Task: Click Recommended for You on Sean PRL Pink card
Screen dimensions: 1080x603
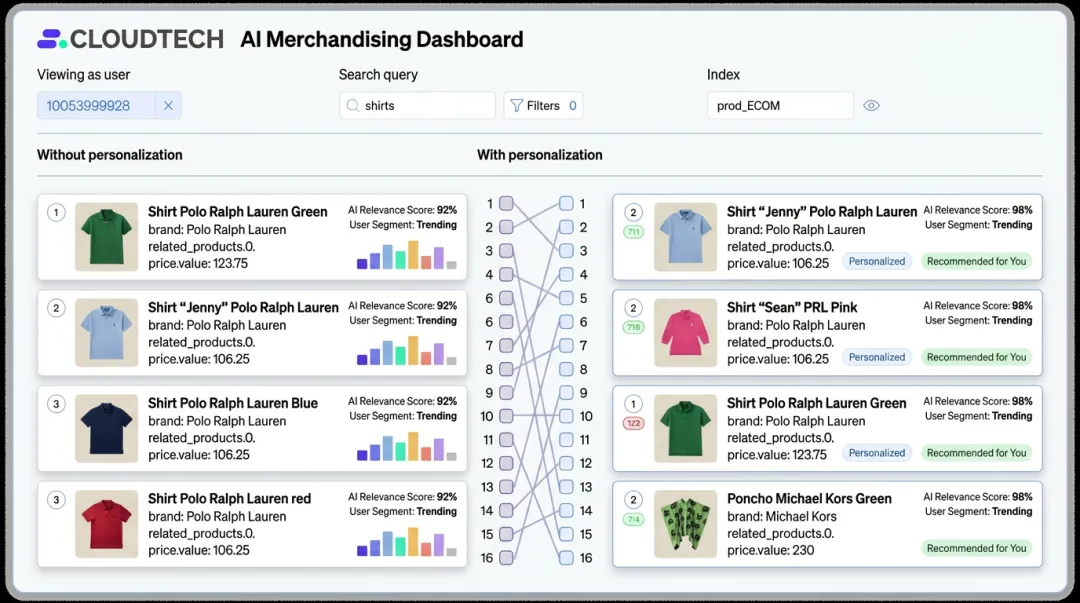Action: [976, 357]
